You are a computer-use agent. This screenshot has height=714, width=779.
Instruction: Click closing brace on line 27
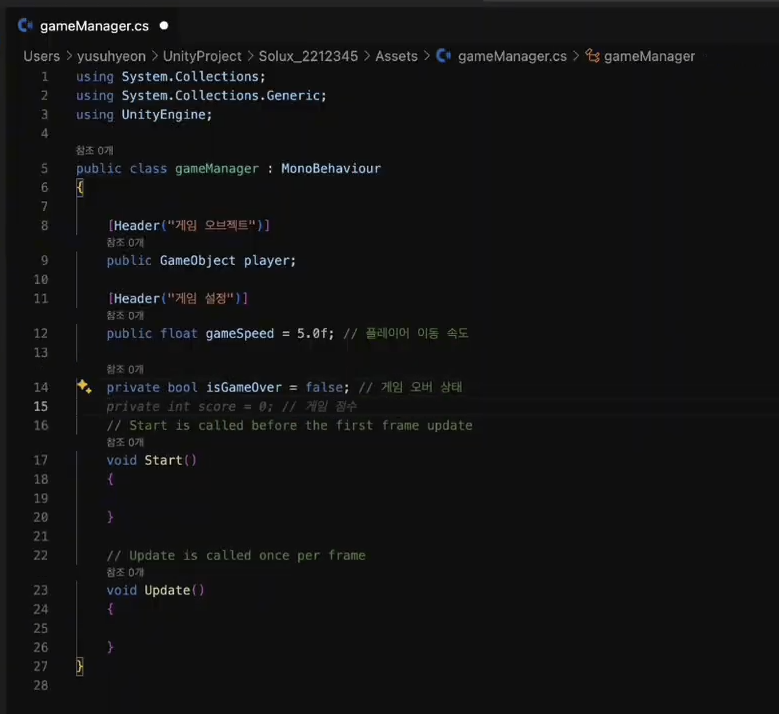pos(79,666)
